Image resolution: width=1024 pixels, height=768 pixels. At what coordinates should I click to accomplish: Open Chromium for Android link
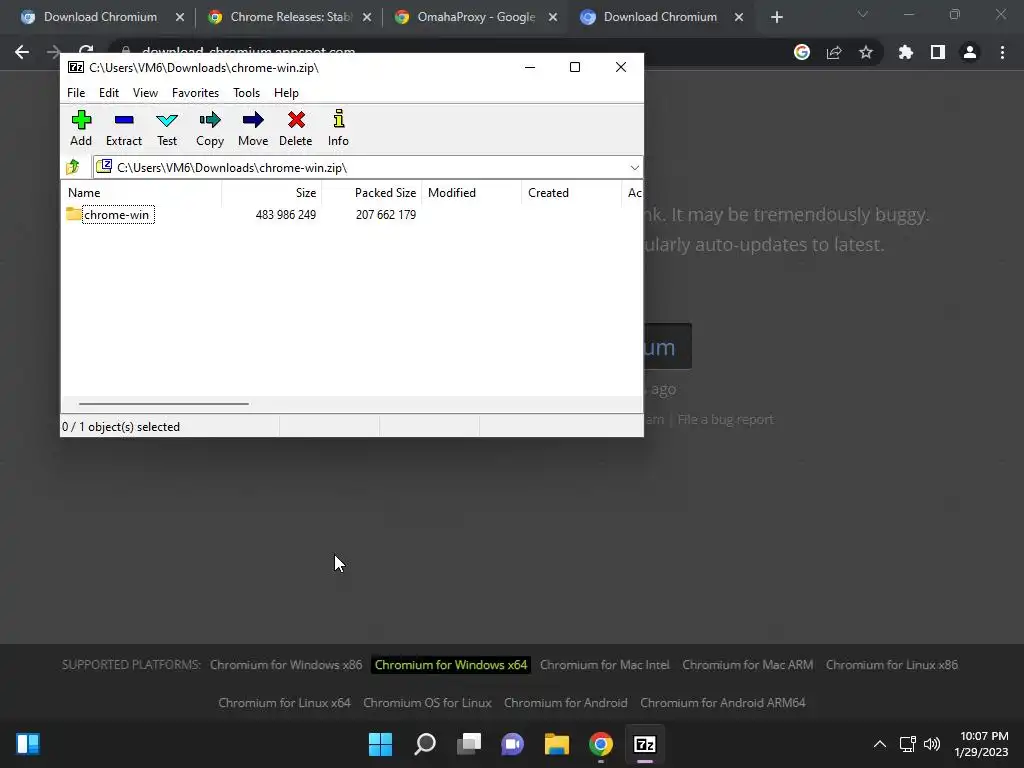[x=566, y=703]
